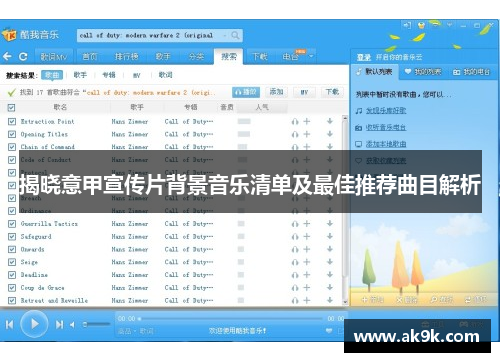Uncheck the Onwards checkbox
This screenshot has width=500, height=362.
click(x=12, y=249)
